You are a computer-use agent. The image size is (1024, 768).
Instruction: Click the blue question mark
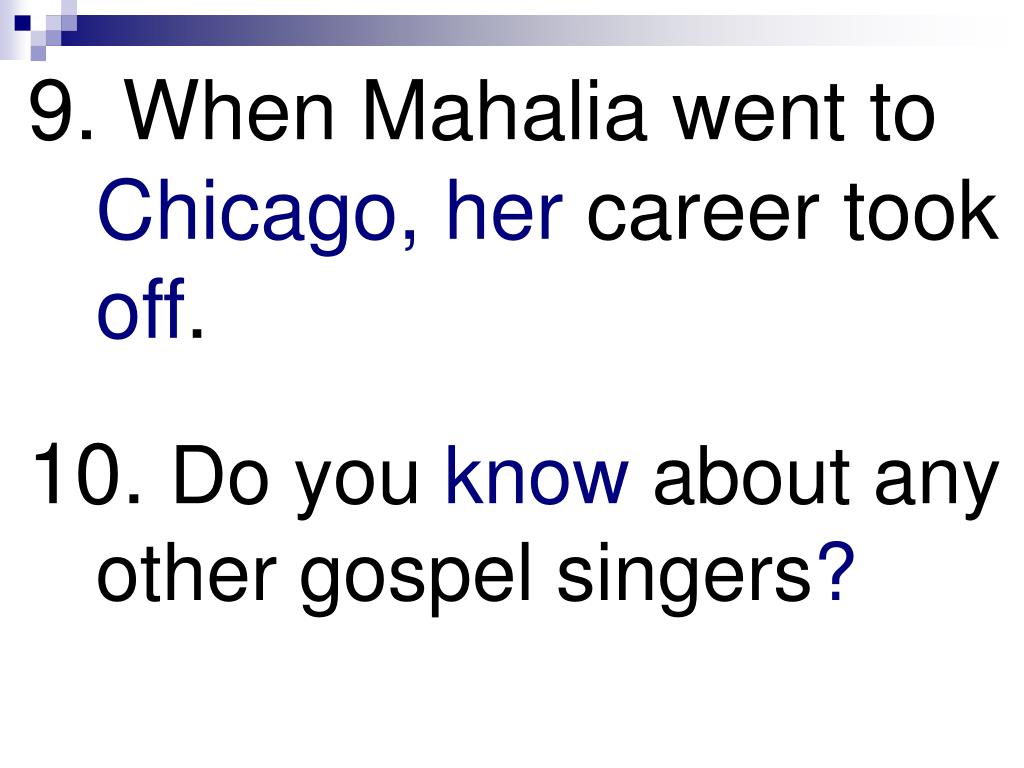[x=836, y=571]
